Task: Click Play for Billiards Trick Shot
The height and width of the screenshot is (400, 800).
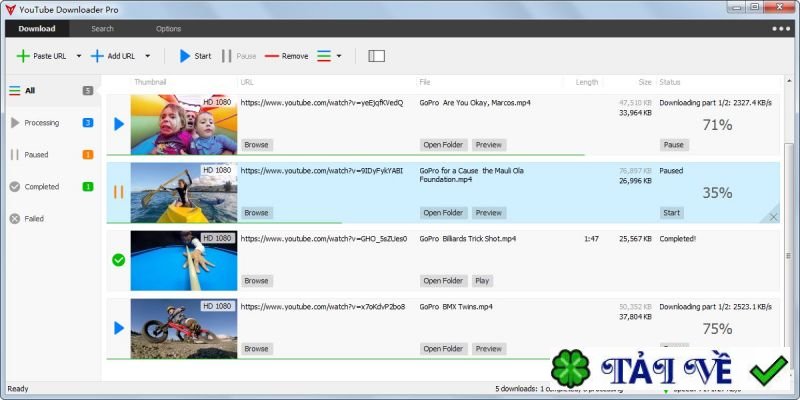Action: [482, 281]
